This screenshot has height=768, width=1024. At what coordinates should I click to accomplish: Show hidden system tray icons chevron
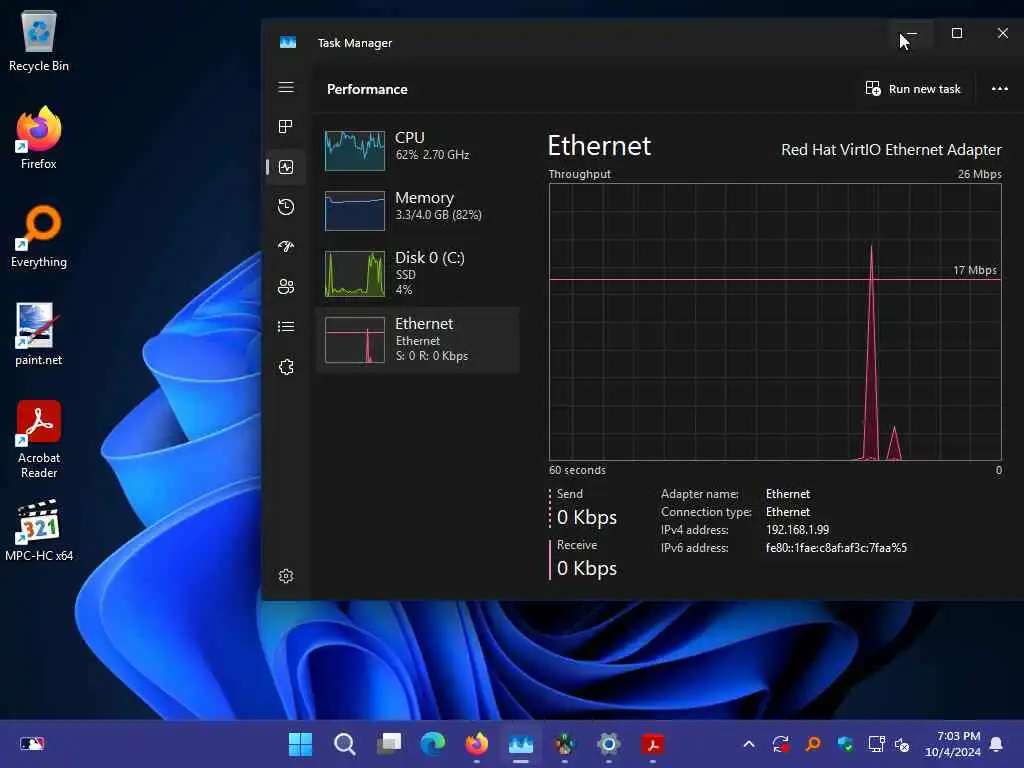click(749, 744)
